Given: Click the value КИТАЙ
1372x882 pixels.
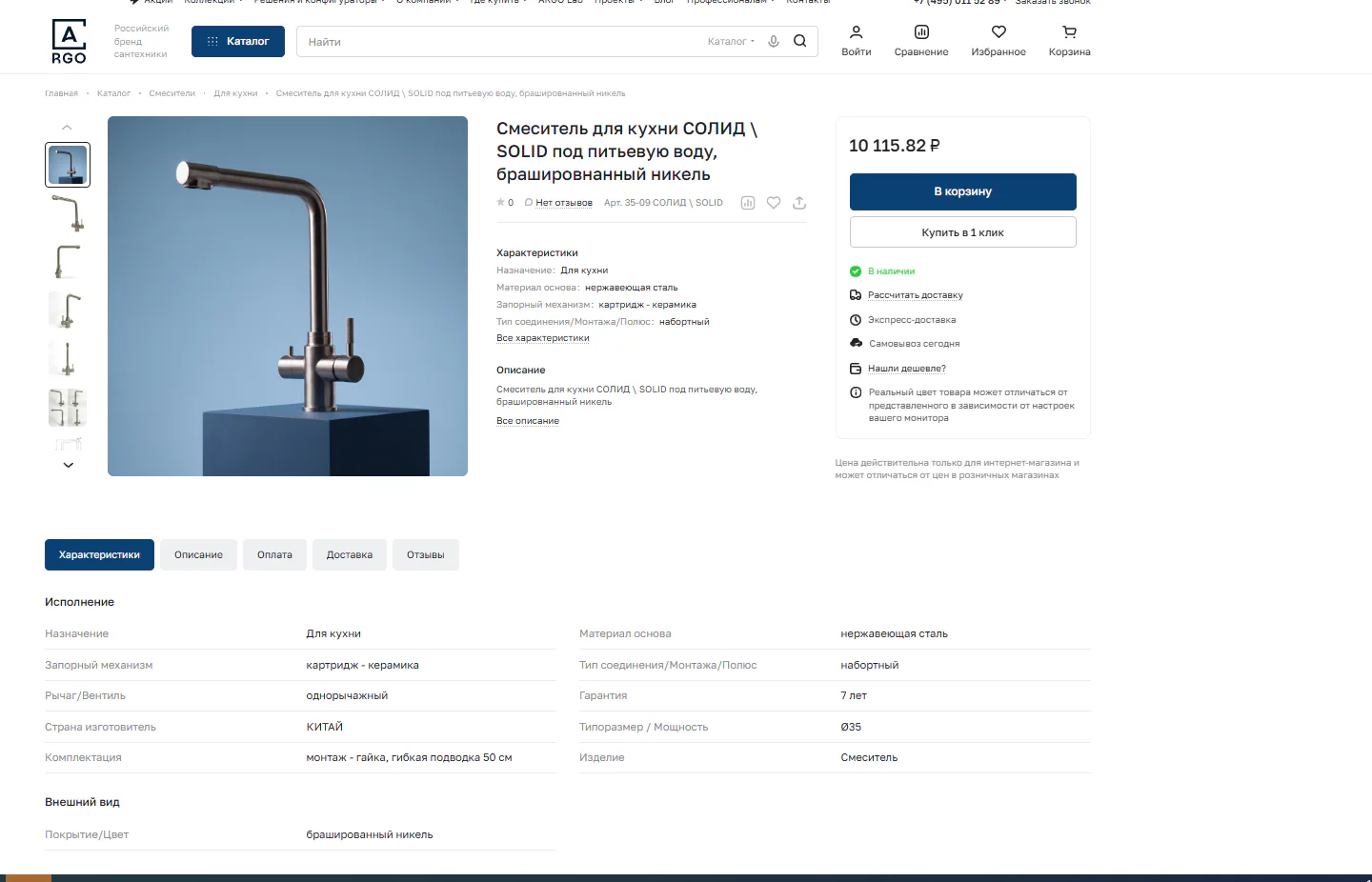Looking at the screenshot, I should (325, 727).
